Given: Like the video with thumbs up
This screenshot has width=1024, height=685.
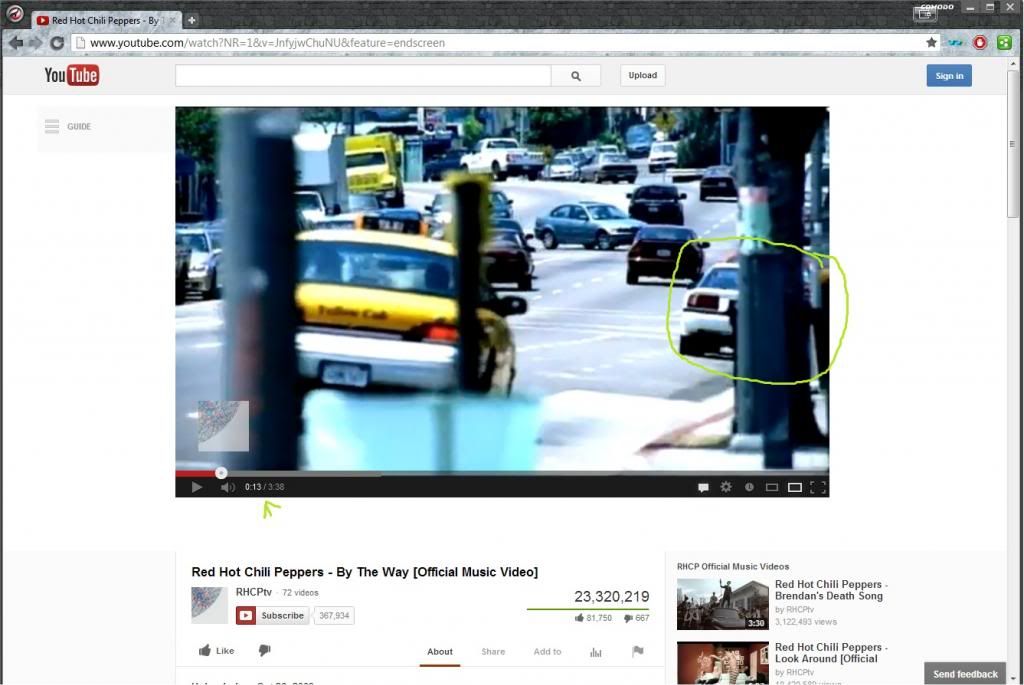Looking at the screenshot, I should pyautogui.click(x=216, y=650).
